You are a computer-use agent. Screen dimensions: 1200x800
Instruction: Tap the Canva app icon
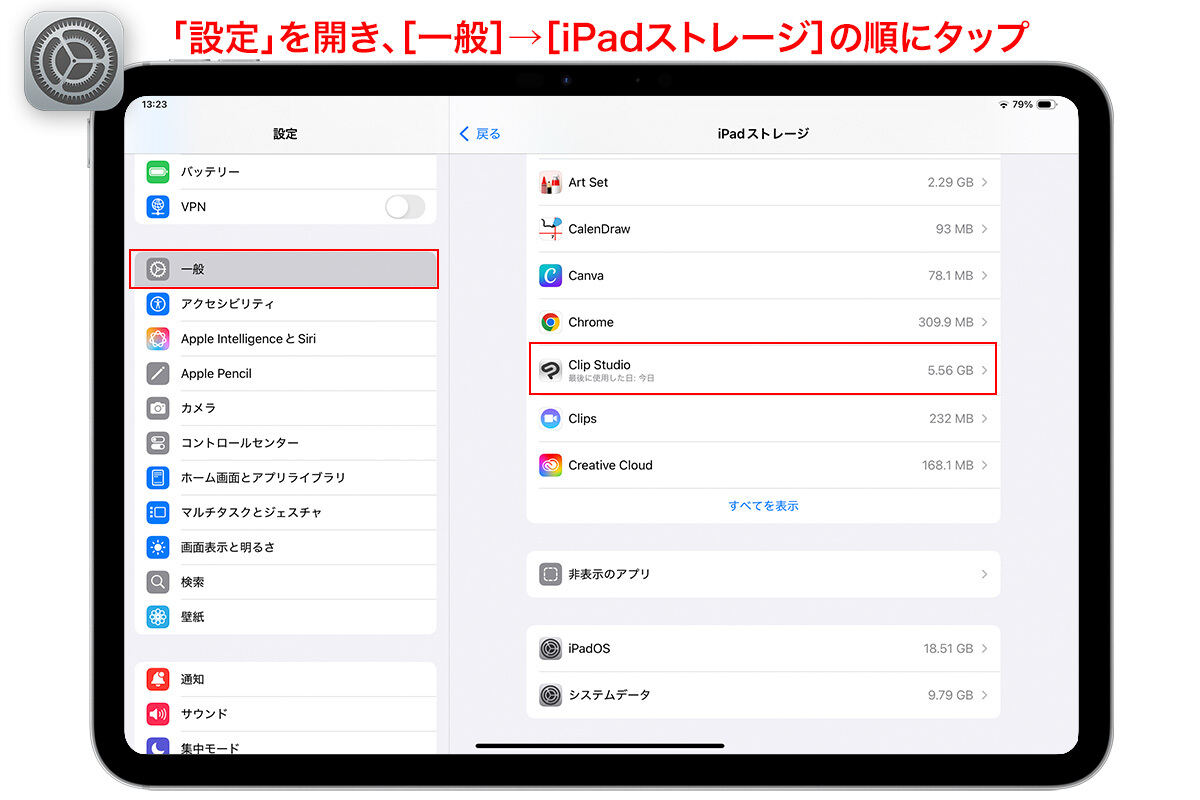tap(550, 276)
